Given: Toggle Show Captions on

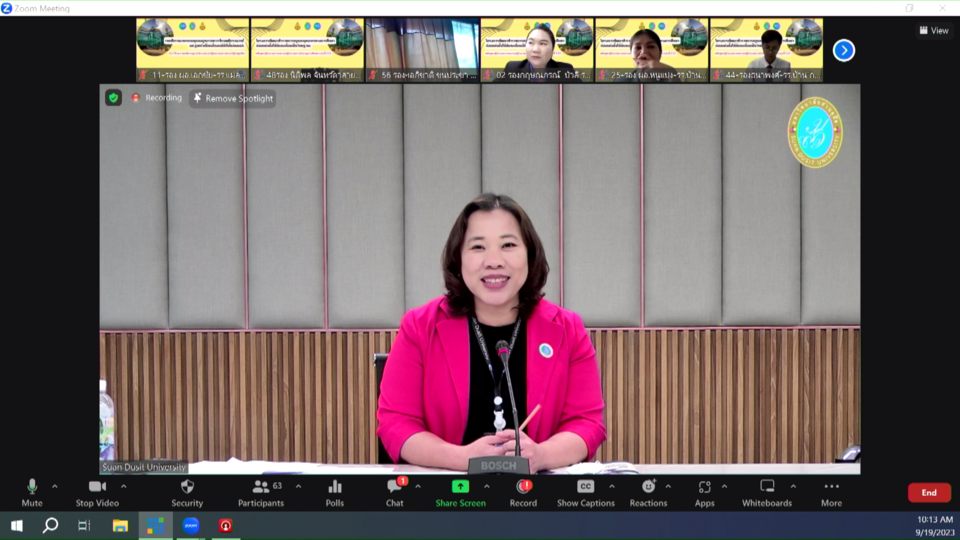Looking at the screenshot, I should [x=585, y=492].
